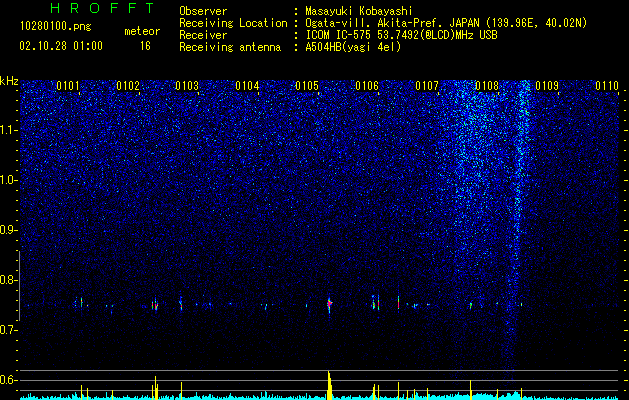This screenshot has height=400, width=629.
Task: Click the 0105 time marker
Action: (307, 86)
